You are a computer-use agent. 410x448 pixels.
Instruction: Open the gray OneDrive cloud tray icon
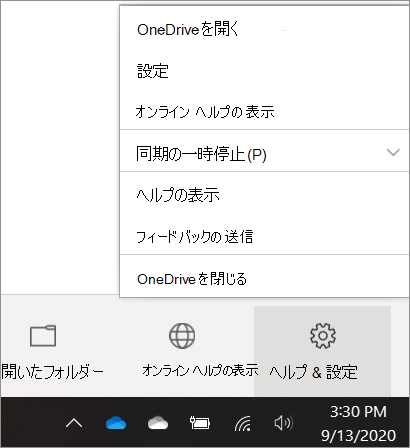pyautogui.click(x=158, y=423)
